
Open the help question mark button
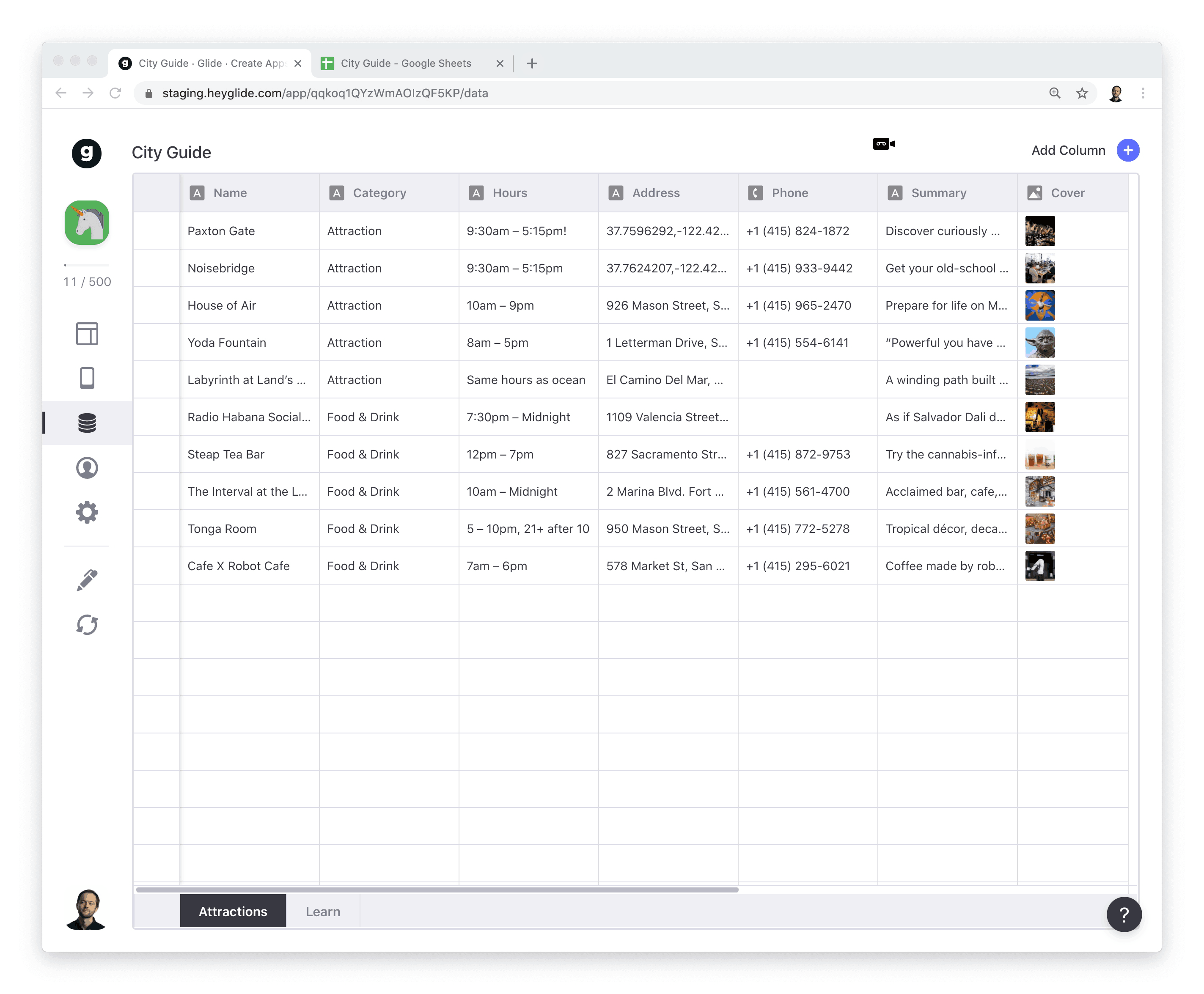click(x=1123, y=914)
